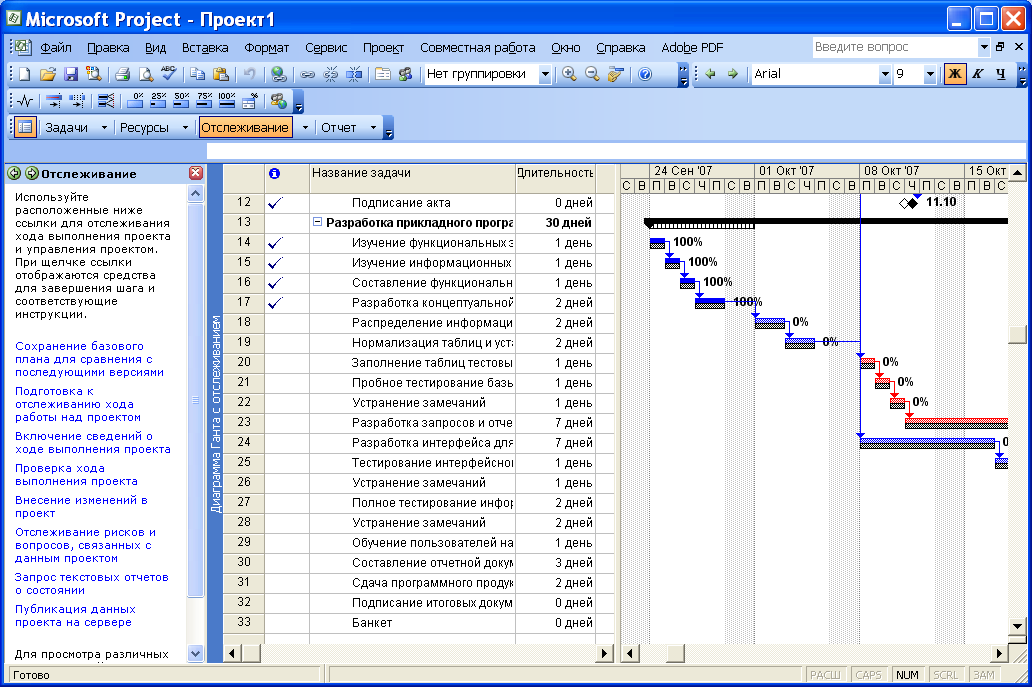Viewport: 1032px width, 687px height.
Task: Insert a hyperlink with the globe-chain icon
Action: tap(278, 74)
